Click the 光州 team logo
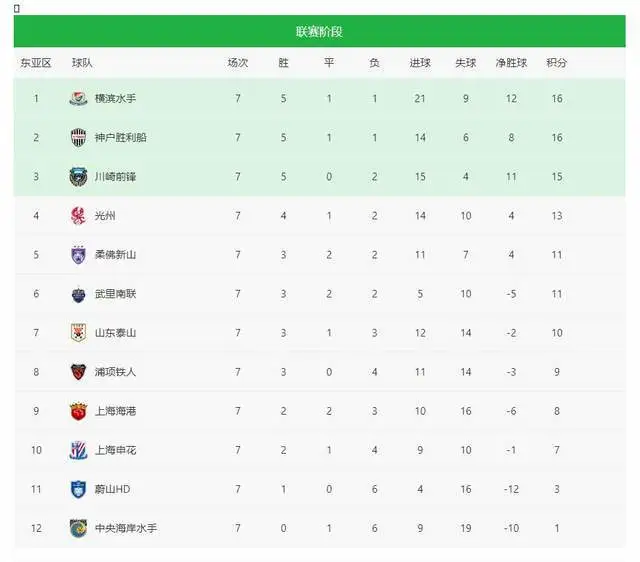Screen dimensions: 640x562 (78, 215)
